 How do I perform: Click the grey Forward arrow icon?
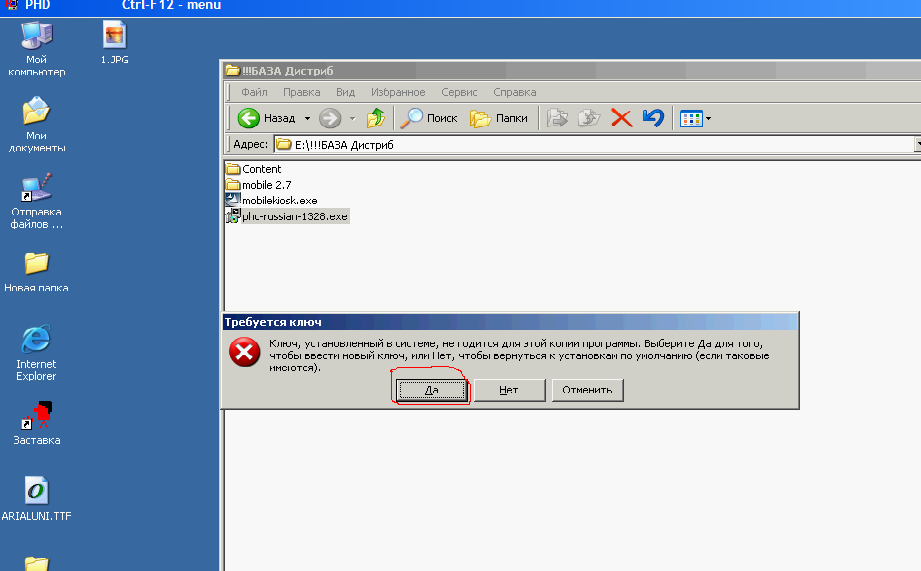click(x=330, y=118)
